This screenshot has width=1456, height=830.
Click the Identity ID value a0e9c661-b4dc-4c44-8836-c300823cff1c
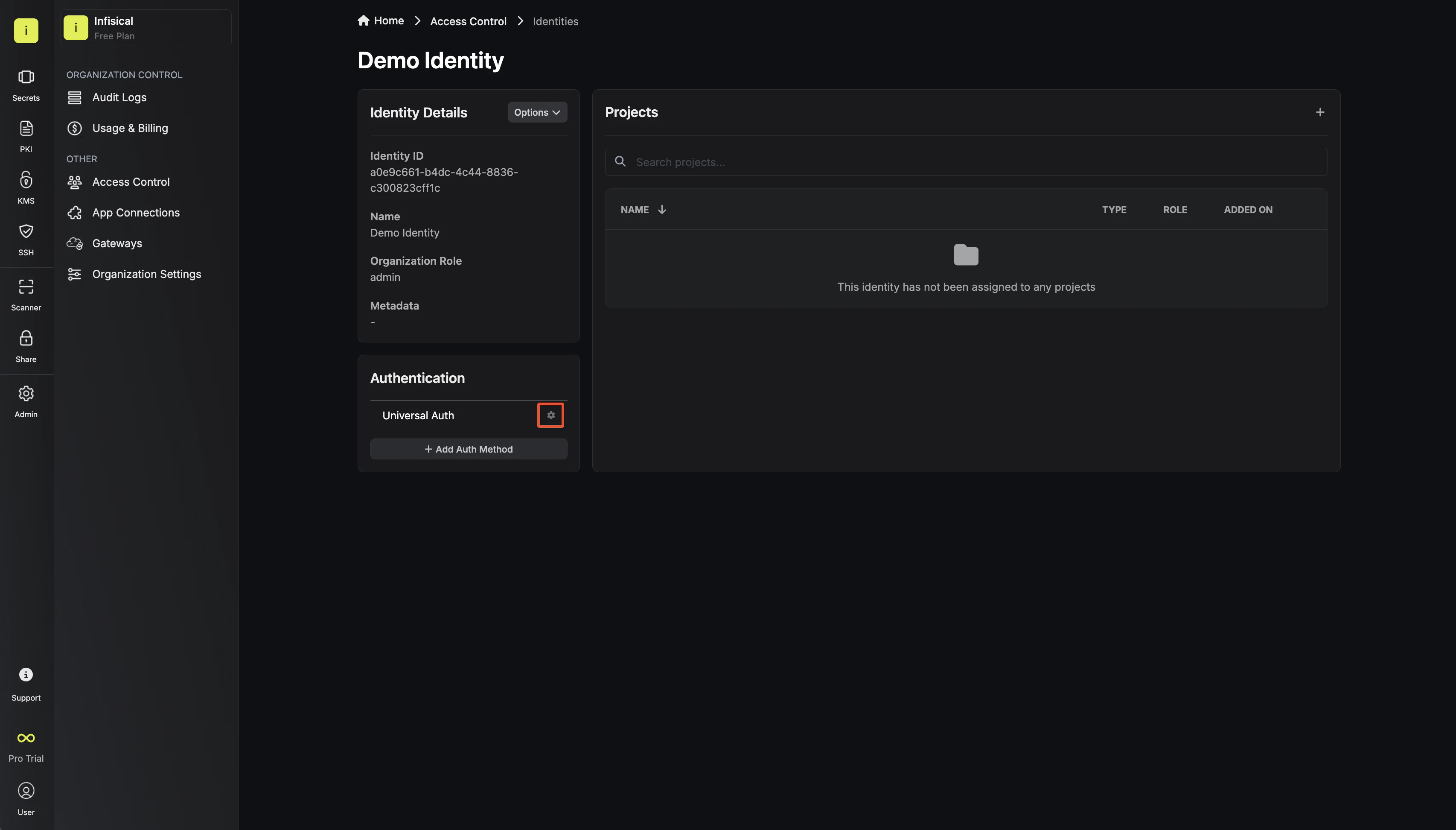click(444, 180)
